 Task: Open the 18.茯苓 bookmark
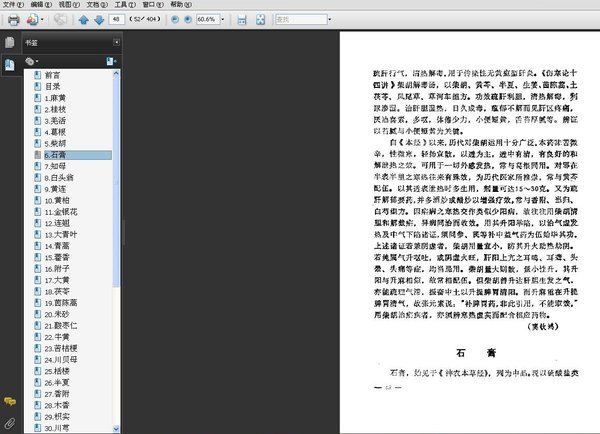(57, 291)
